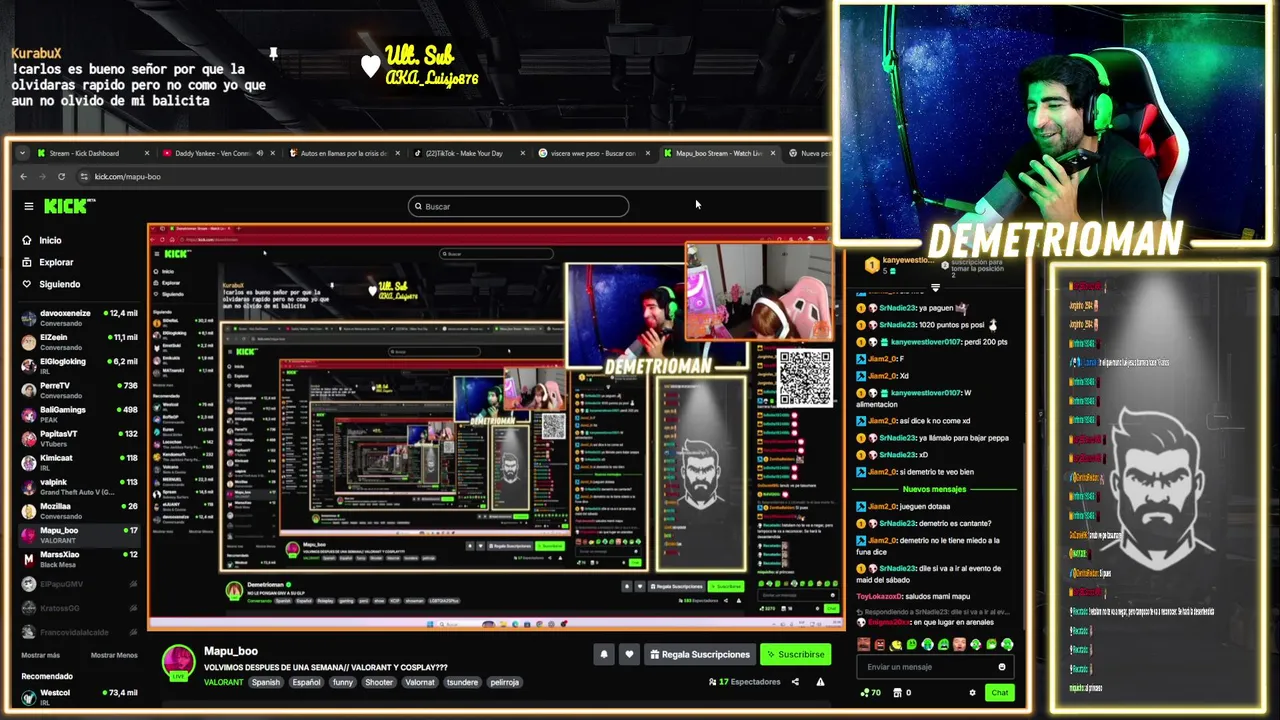The width and height of the screenshot is (1280, 720).
Task: Close the TikTok tab
Action: [523, 153]
